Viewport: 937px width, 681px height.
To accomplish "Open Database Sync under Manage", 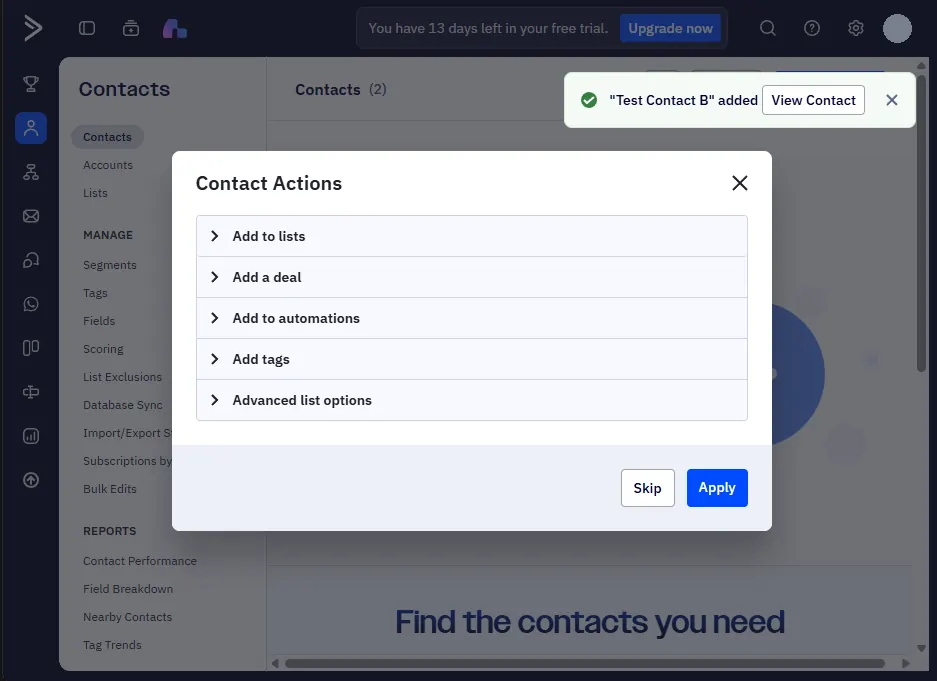I will click(x=123, y=405).
